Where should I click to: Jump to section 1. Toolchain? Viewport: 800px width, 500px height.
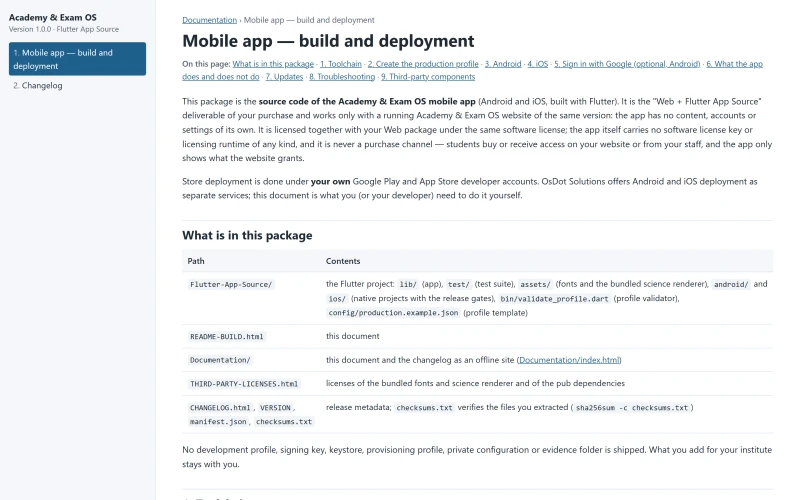pos(341,64)
